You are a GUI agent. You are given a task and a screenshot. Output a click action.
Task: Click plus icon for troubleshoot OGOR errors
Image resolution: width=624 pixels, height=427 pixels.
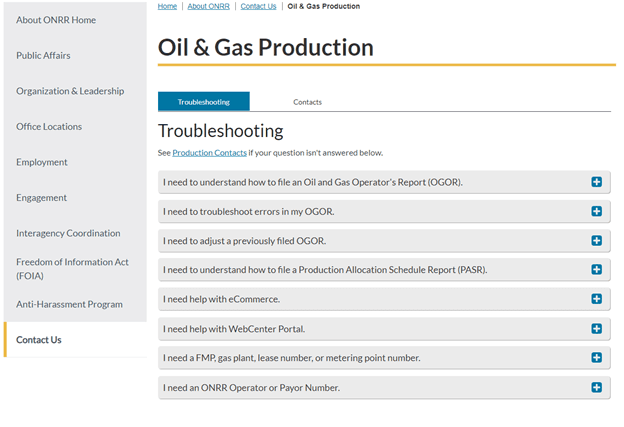coord(596,211)
